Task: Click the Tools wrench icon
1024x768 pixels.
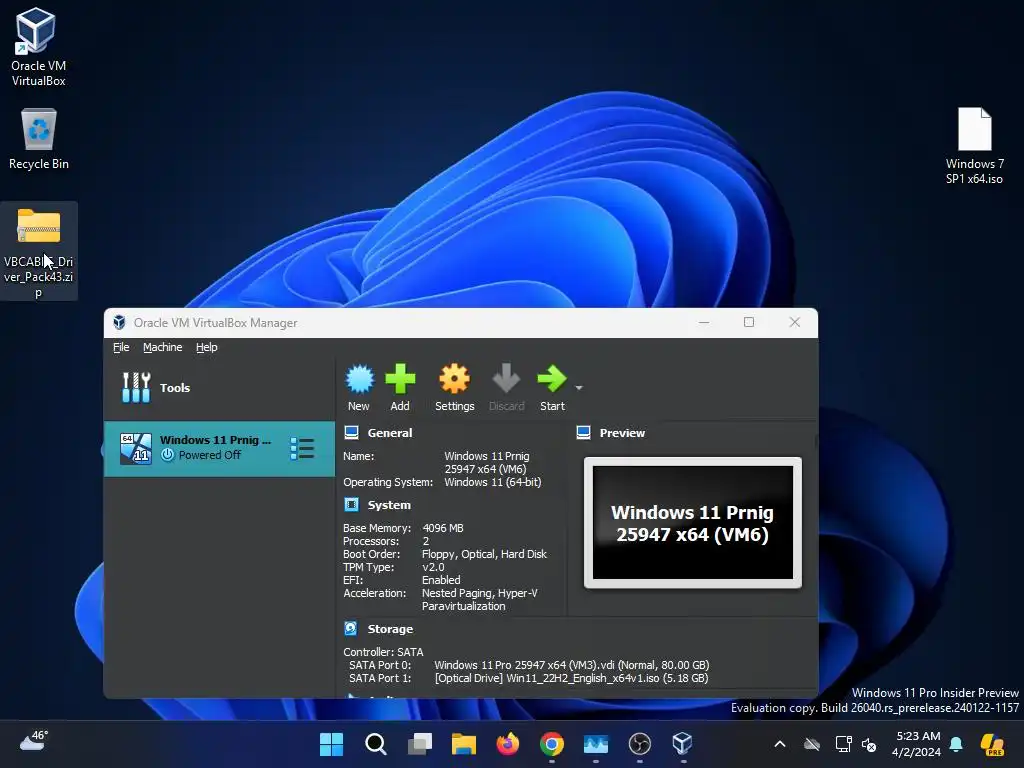Action: [136, 387]
